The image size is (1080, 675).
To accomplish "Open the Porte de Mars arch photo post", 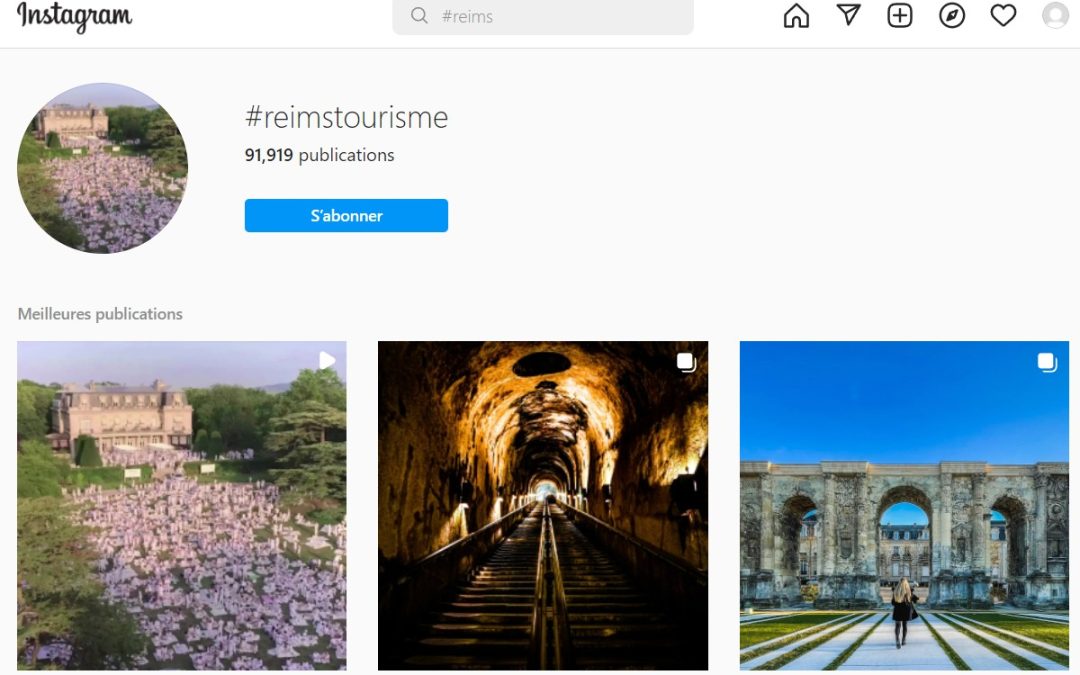I will [904, 505].
